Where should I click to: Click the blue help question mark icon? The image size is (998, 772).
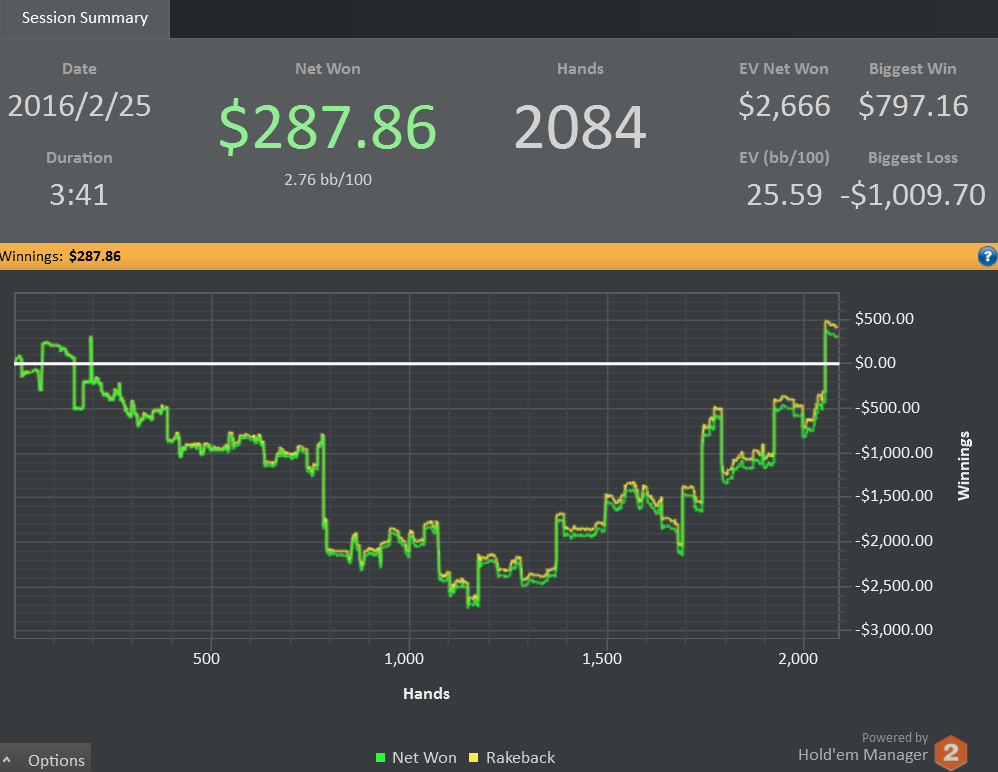(x=987, y=256)
